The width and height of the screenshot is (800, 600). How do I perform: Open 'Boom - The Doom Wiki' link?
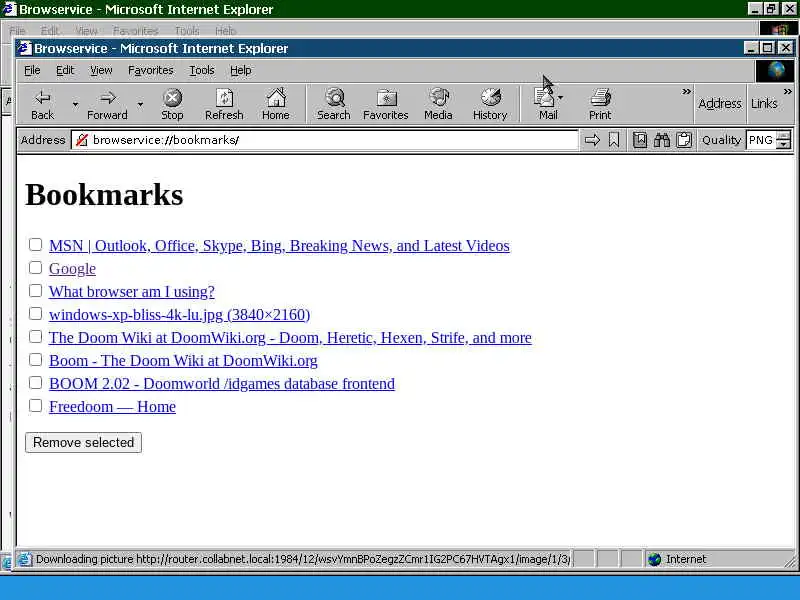pos(183,361)
